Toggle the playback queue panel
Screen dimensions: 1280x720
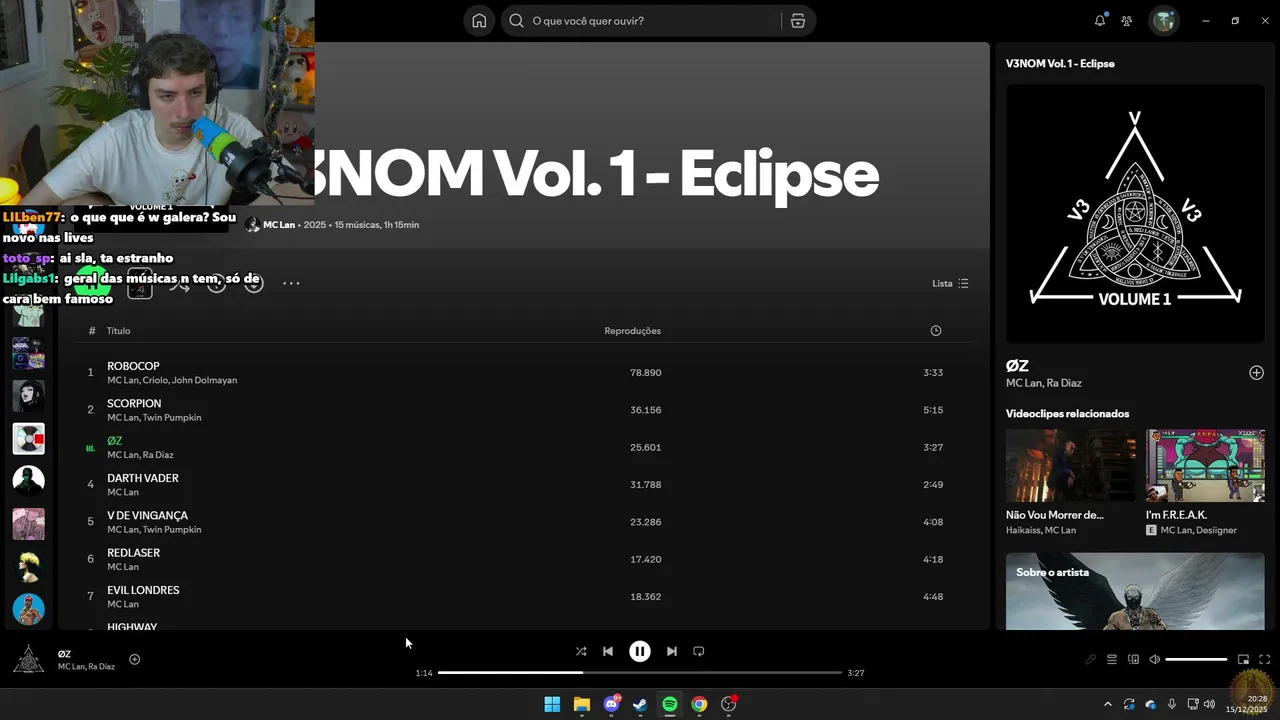1112,660
